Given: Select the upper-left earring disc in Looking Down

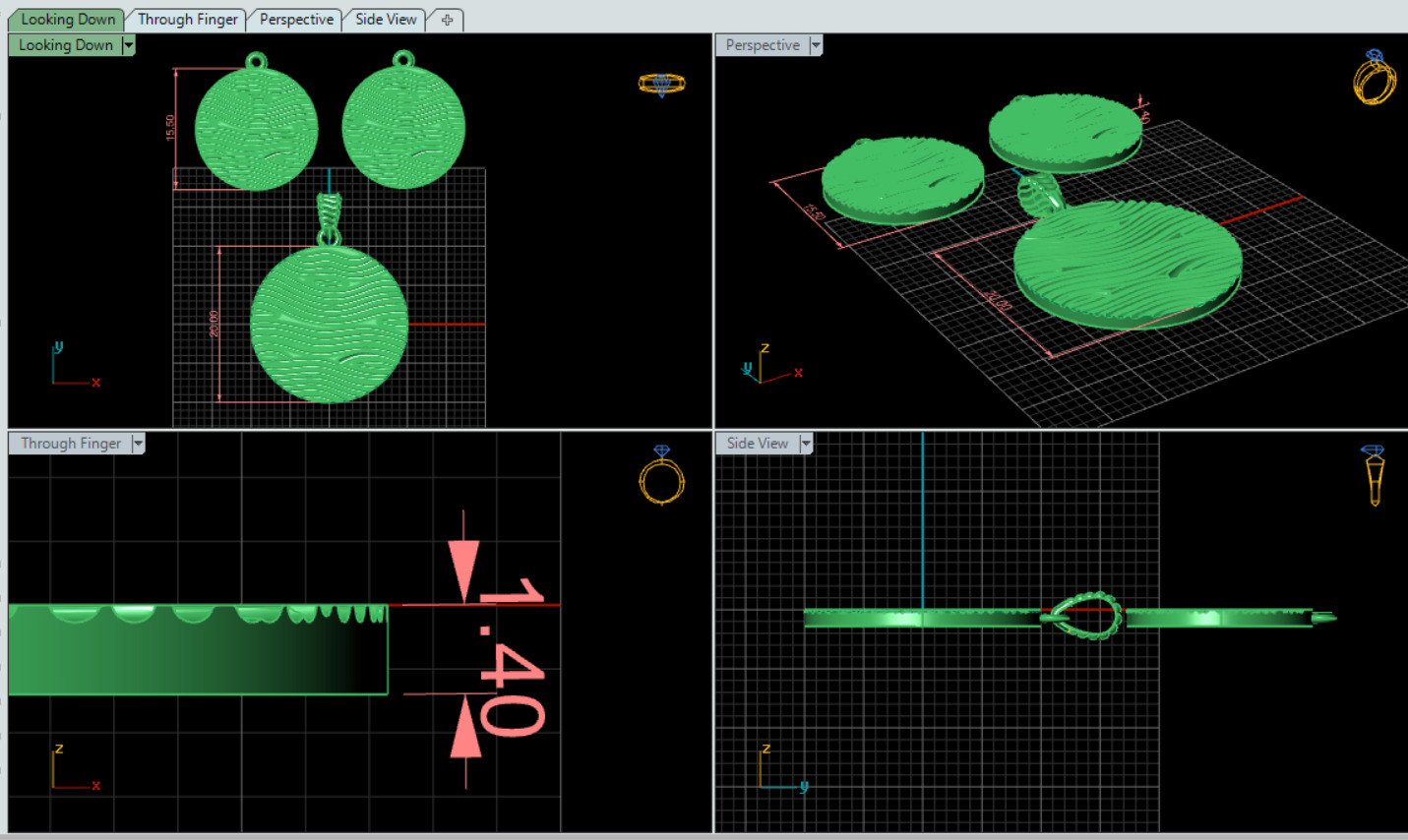Looking at the screenshot, I should 256,128.
